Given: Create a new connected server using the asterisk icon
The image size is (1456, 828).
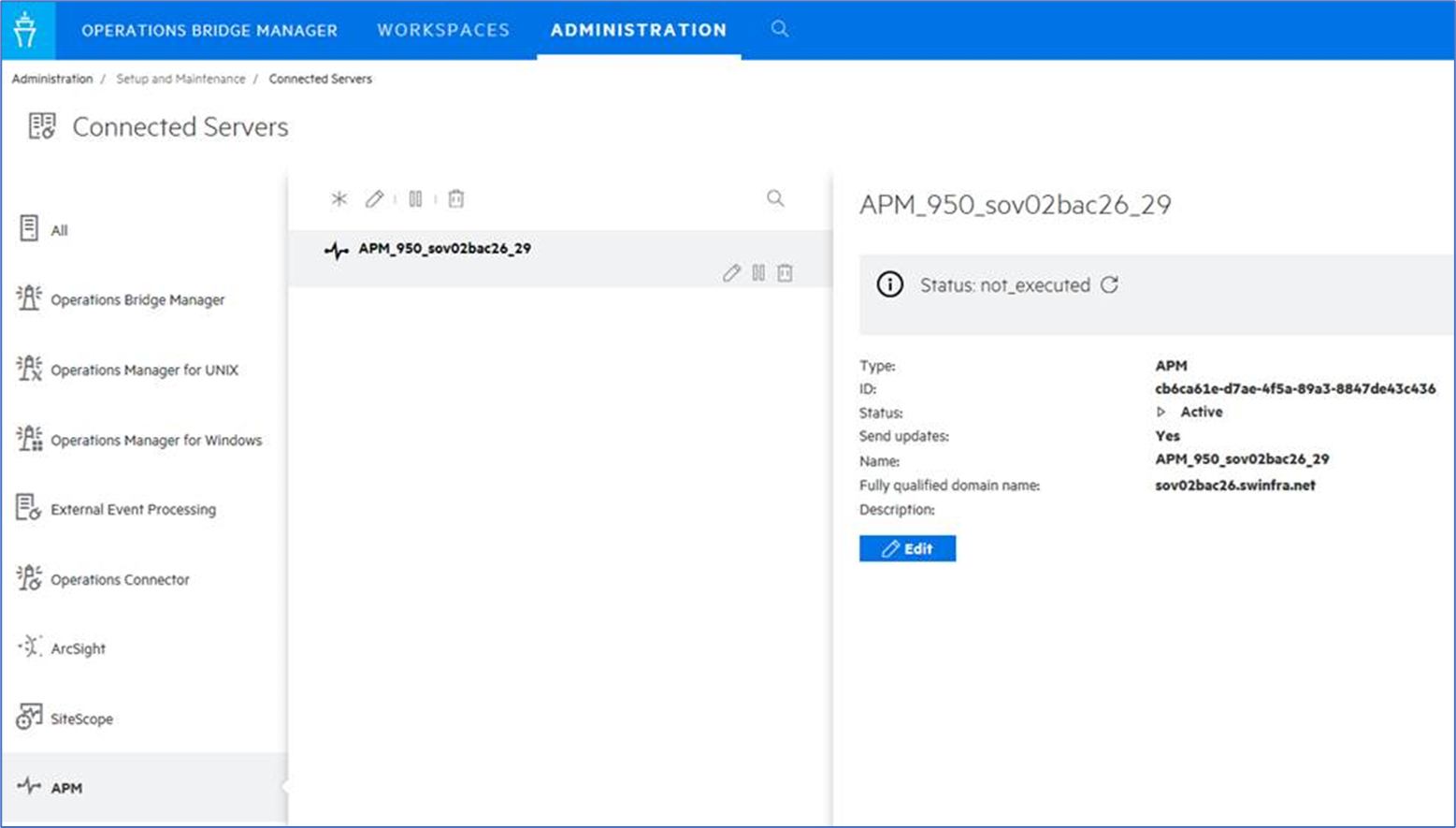Looking at the screenshot, I should (x=339, y=198).
